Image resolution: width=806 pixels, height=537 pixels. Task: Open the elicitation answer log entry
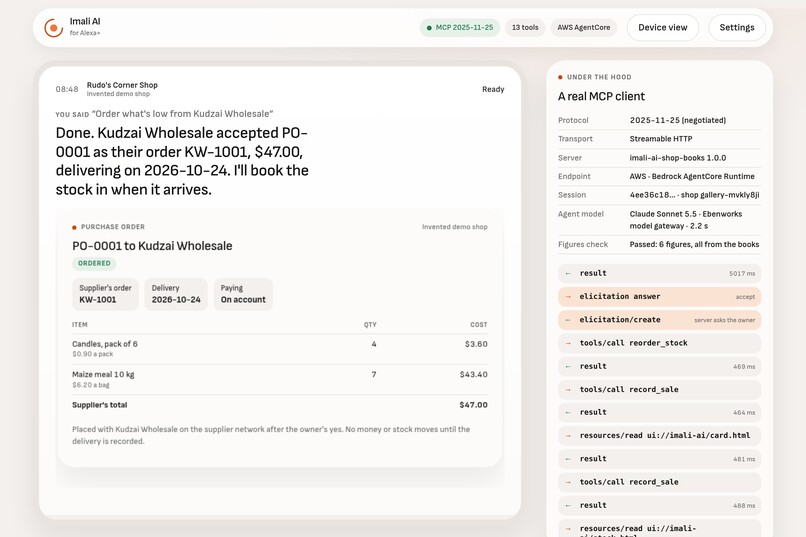coord(660,297)
